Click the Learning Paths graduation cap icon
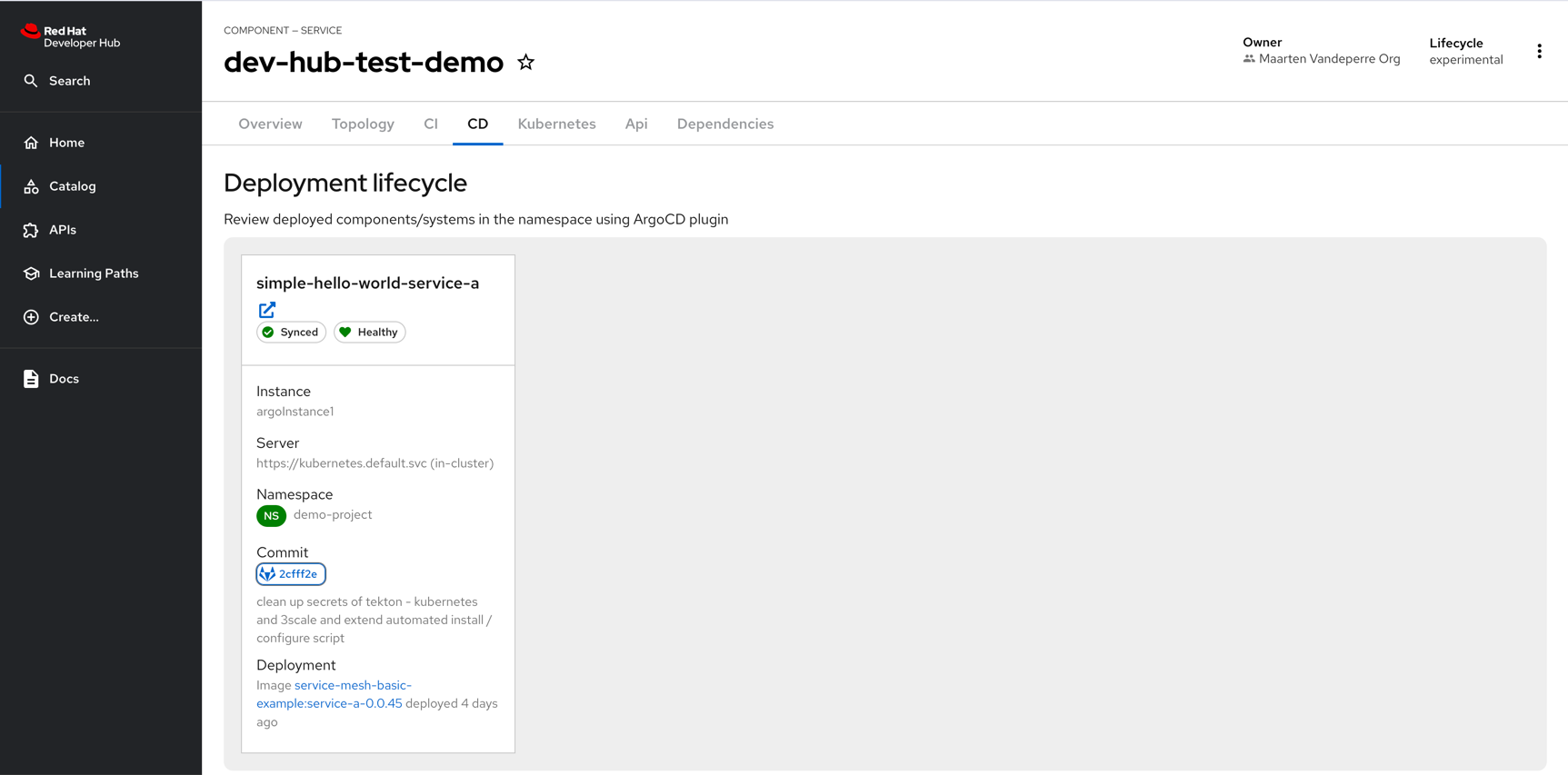 point(31,273)
